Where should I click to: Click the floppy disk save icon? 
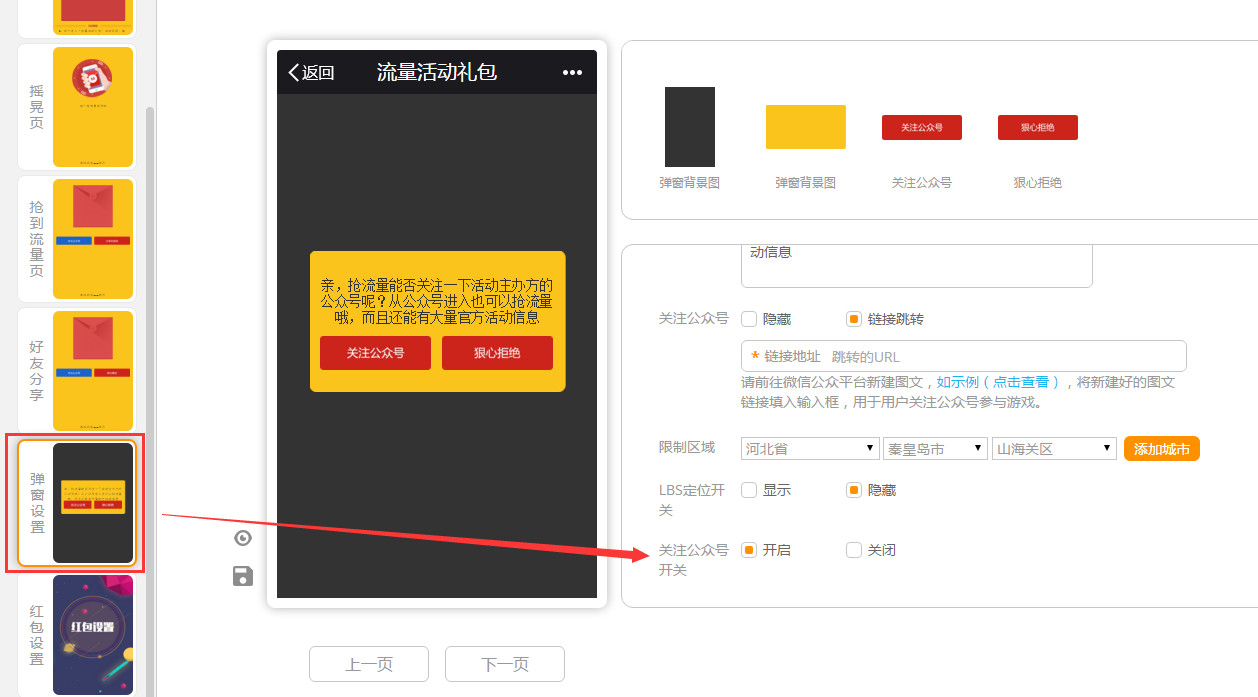[x=242, y=576]
